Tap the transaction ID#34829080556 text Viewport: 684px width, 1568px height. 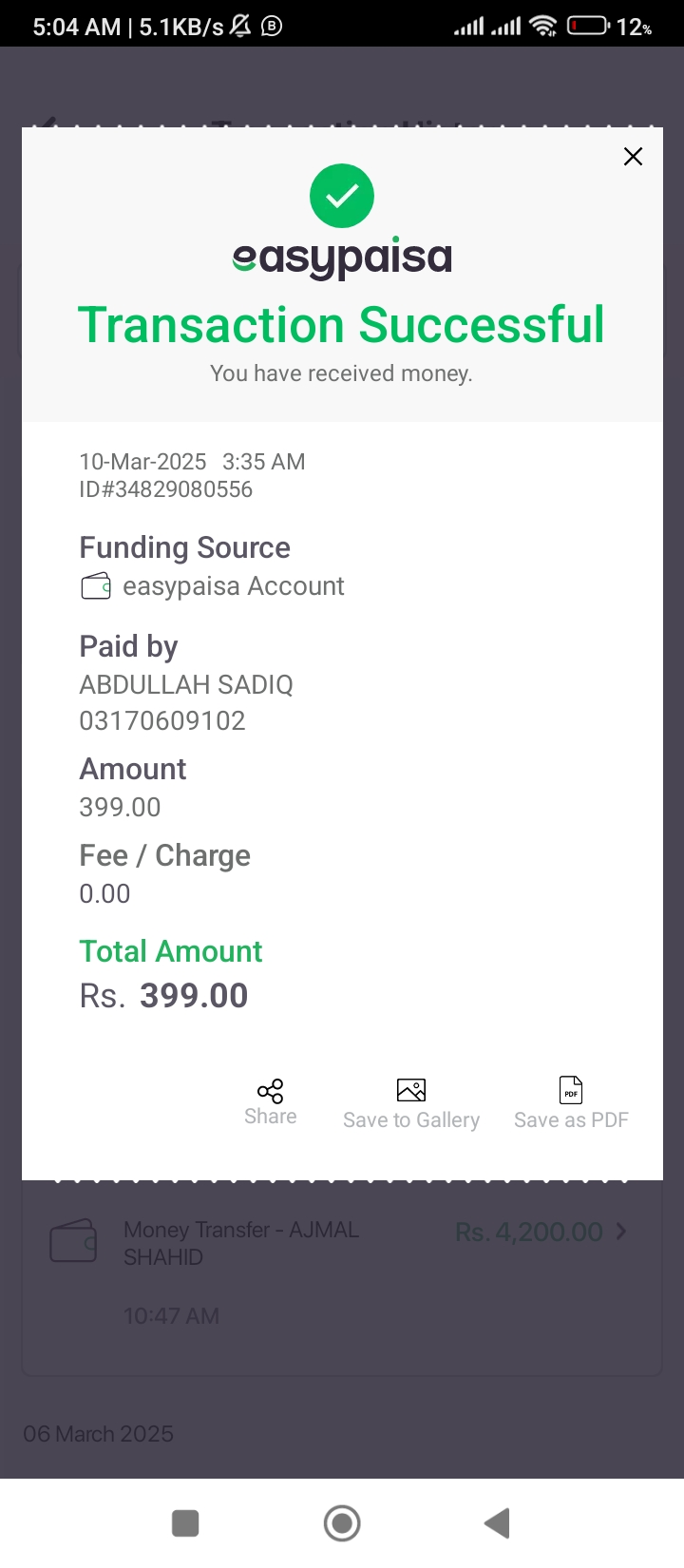(x=166, y=489)
